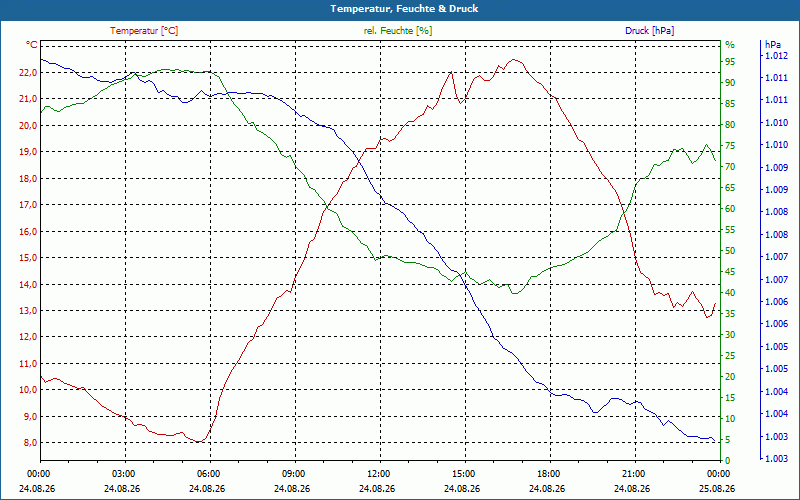The width and height of the screenshot is (800, 500).
Task: Click the '12,0' temperature axis value
Action: point(28,337)
